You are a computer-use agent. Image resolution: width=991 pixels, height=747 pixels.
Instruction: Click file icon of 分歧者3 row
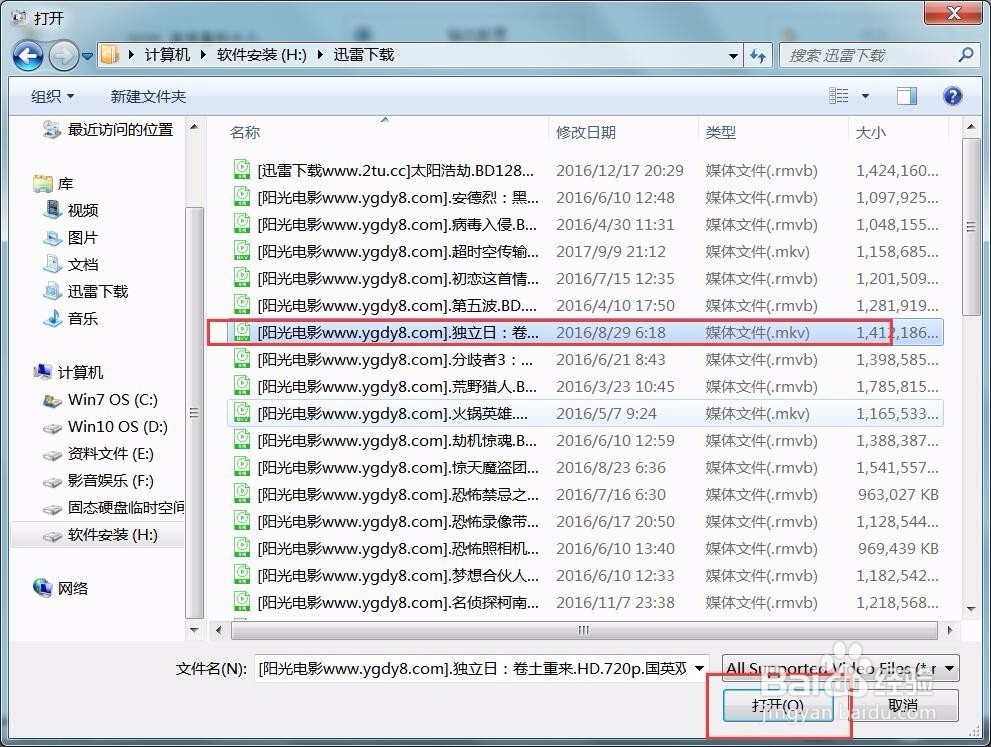242,358
